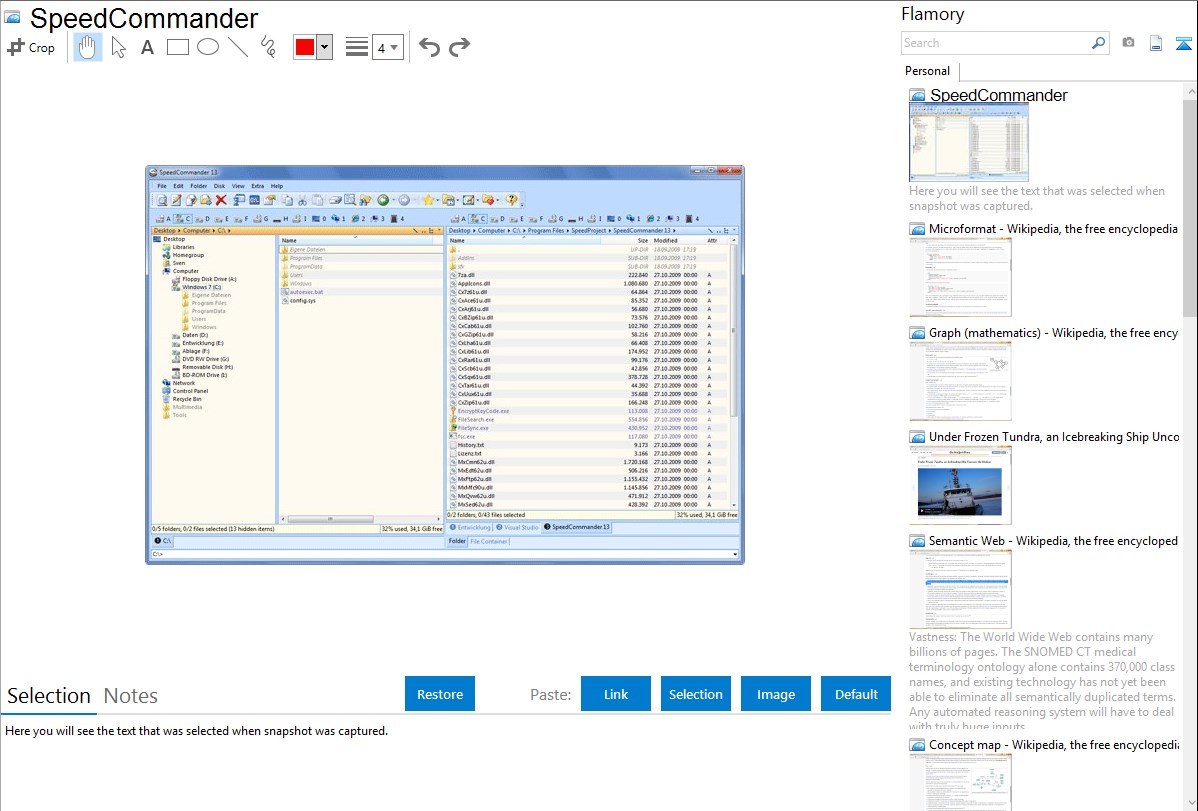
Task: Click 'Semantic Web - Wikipedia' snapshot title
Action: pyautogui.click(x=1053, y=540)
